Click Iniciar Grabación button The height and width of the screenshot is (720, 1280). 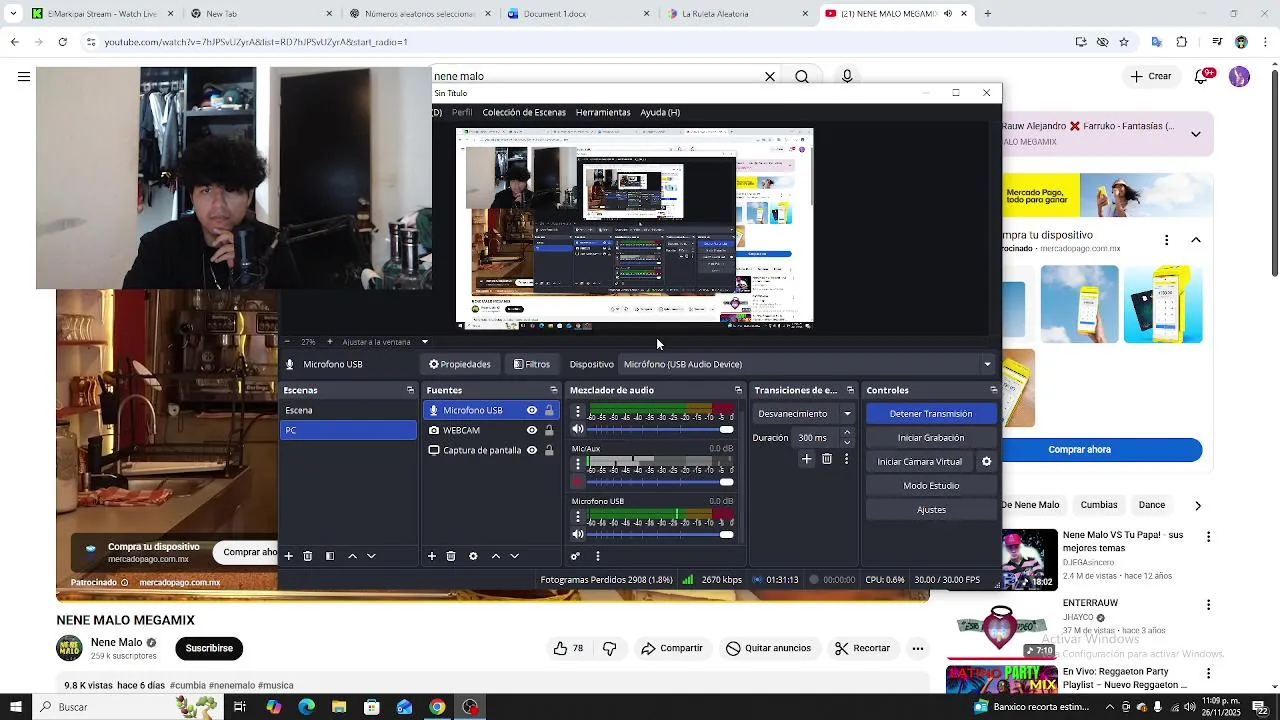point(931,438)
